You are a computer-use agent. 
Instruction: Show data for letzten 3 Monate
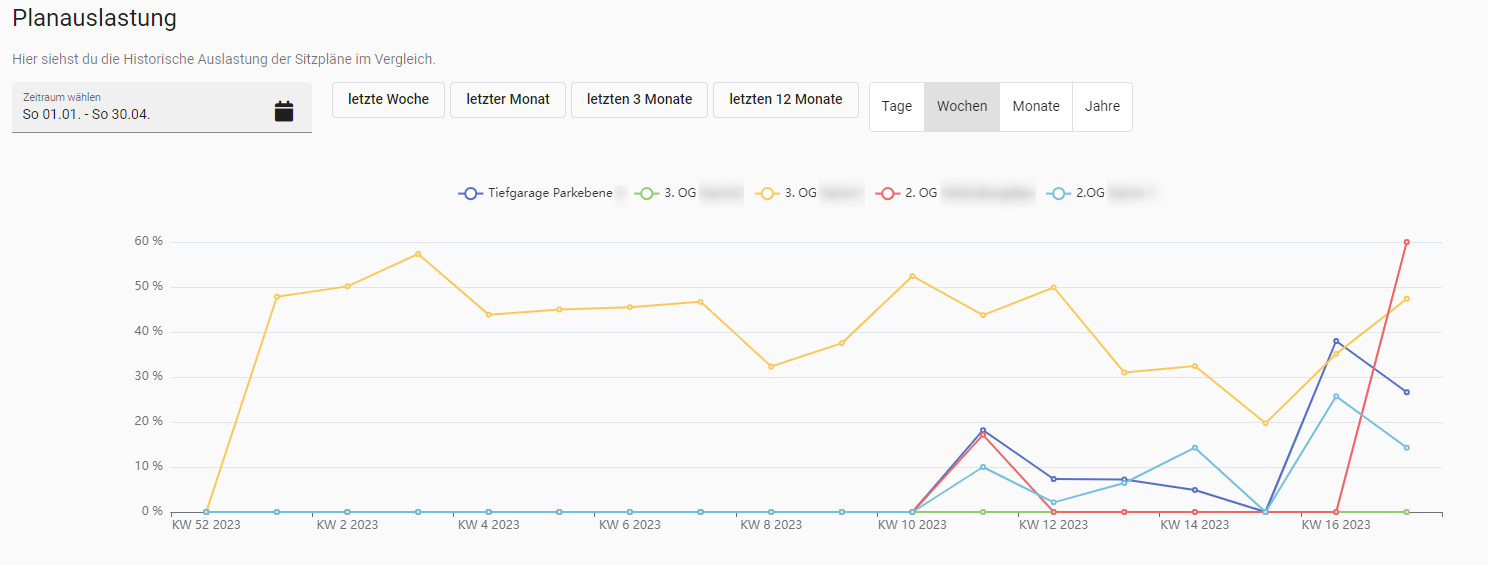coord(639,100)
